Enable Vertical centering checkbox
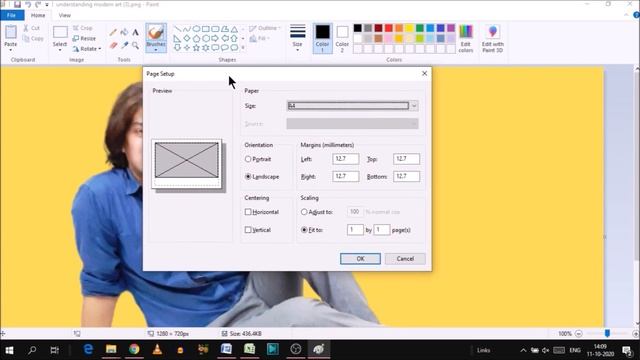Screen dimensions: 640x360 [248, 230]
